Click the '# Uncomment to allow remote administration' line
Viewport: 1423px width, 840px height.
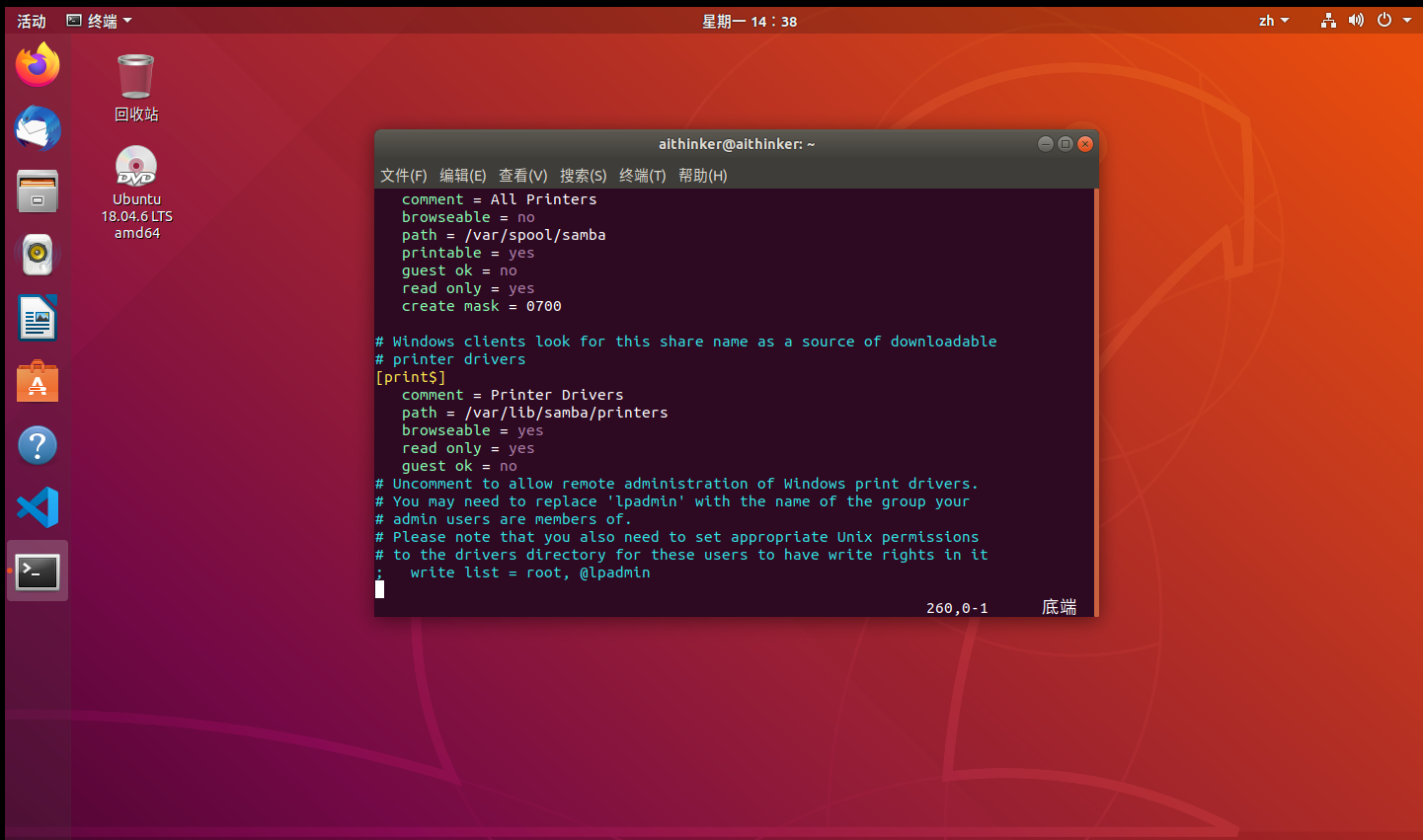coord(676,484)
